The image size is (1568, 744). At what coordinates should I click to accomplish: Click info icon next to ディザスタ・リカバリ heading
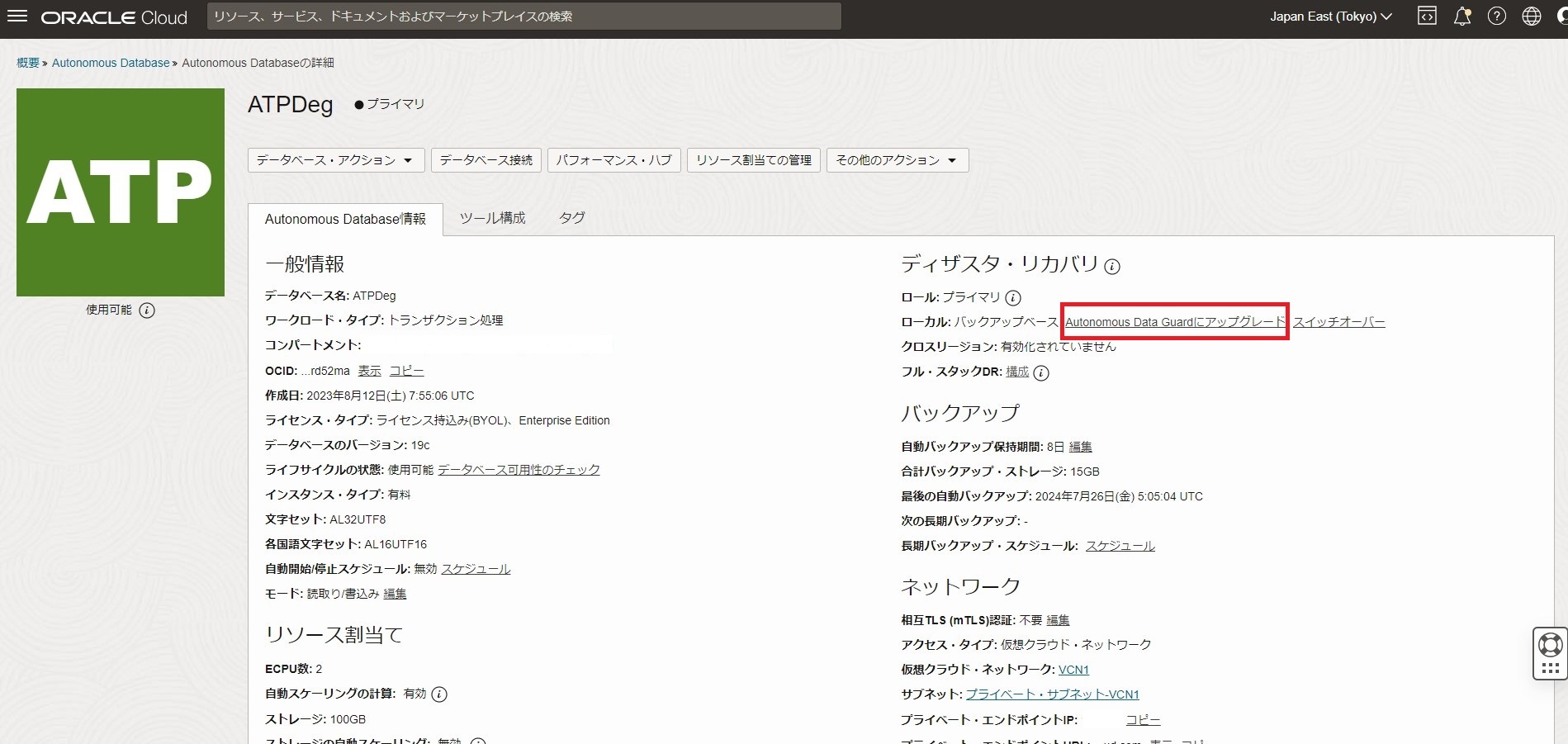1112,267
